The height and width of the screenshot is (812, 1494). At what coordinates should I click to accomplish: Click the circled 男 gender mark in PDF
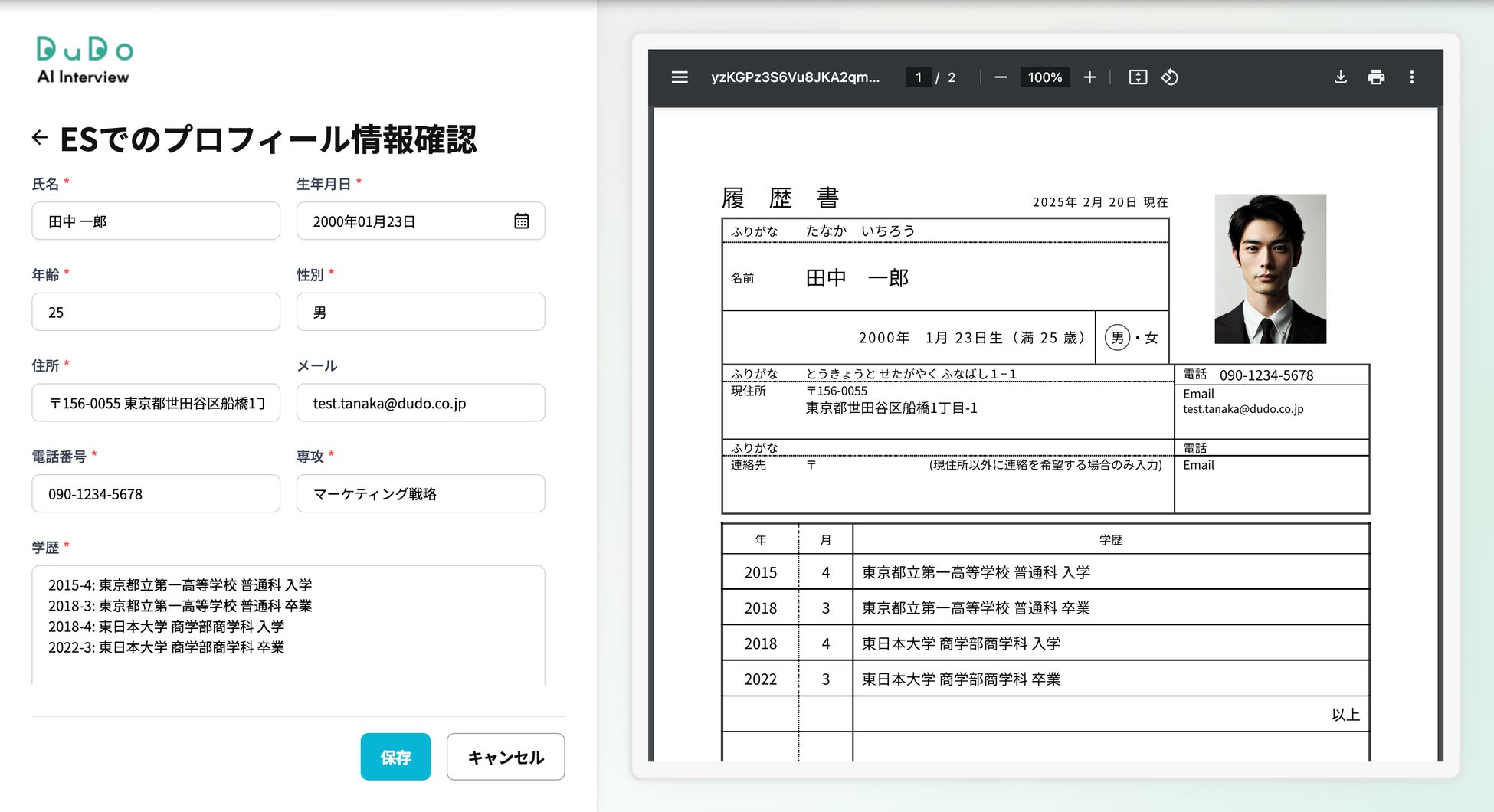coord(1118,338)
